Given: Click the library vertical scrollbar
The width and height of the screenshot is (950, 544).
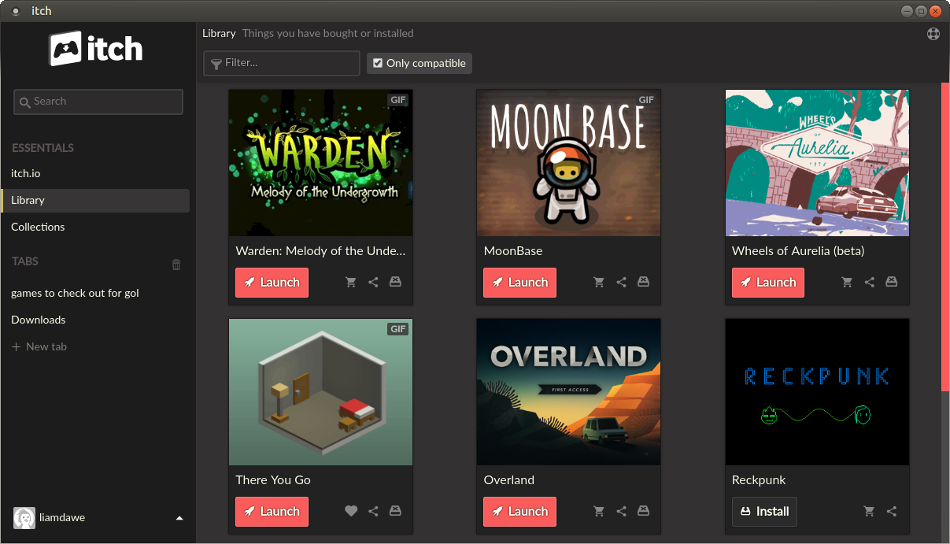Looking at the screenshot, I should pyautogui.click(x=945, y=237).
